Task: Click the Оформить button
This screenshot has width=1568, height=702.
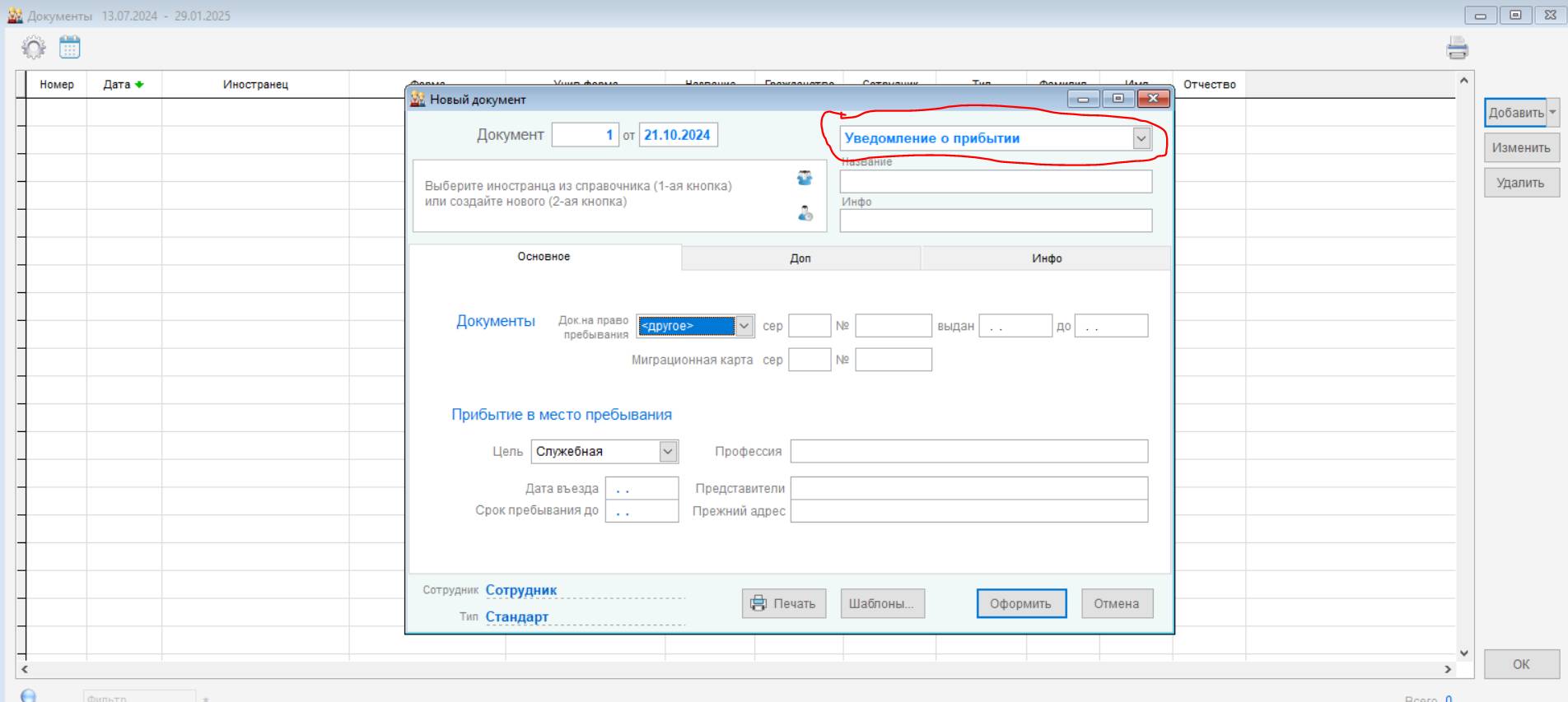Action: (x=1021, y=603)
